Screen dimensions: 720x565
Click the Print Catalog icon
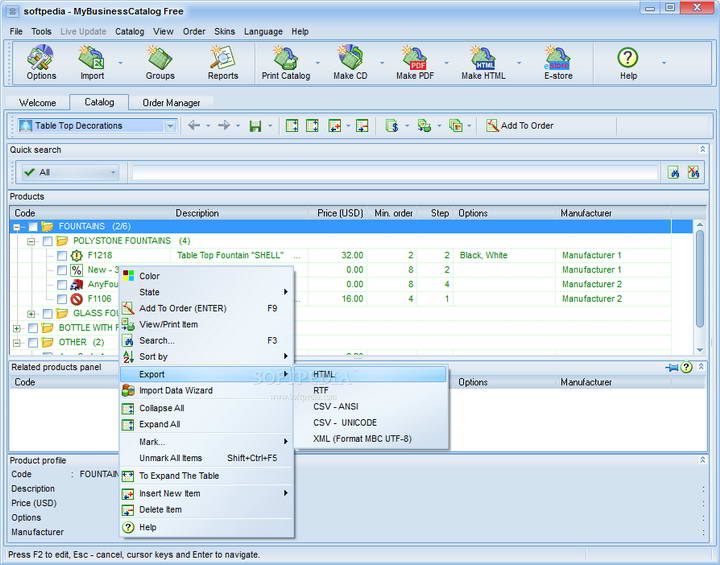pos(286,62)
